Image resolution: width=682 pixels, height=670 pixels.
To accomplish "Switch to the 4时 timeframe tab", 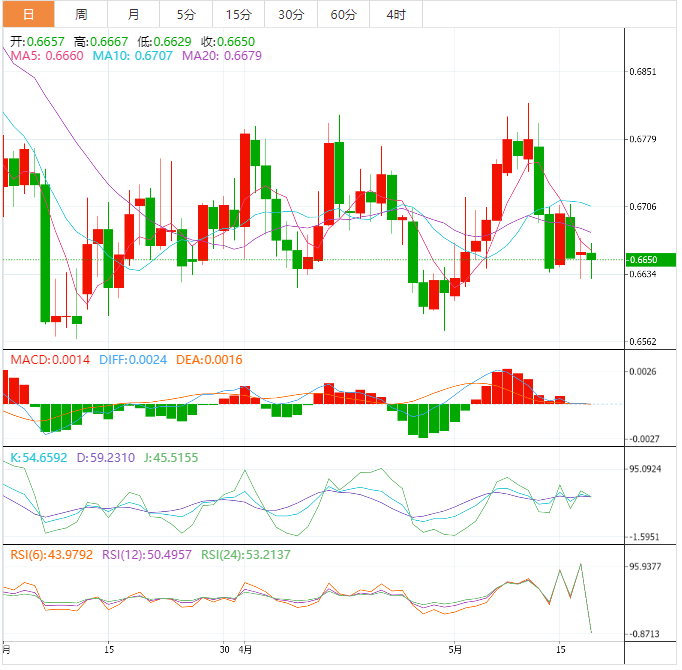I will pyautogui.click(x=395, y=14).
